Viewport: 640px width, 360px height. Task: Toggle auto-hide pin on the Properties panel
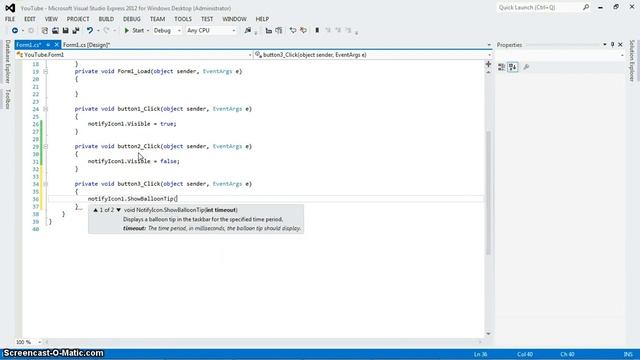click(612, 44)
